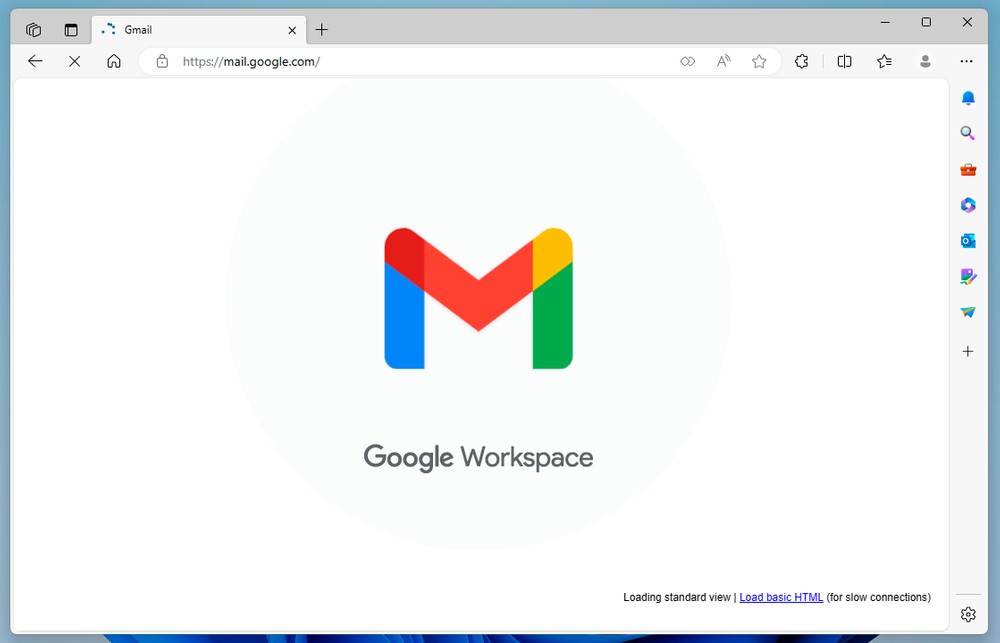Viewport: 1000px width, 643px height.
Task: Open sidebar notifications bell
Action: (968, 98)
